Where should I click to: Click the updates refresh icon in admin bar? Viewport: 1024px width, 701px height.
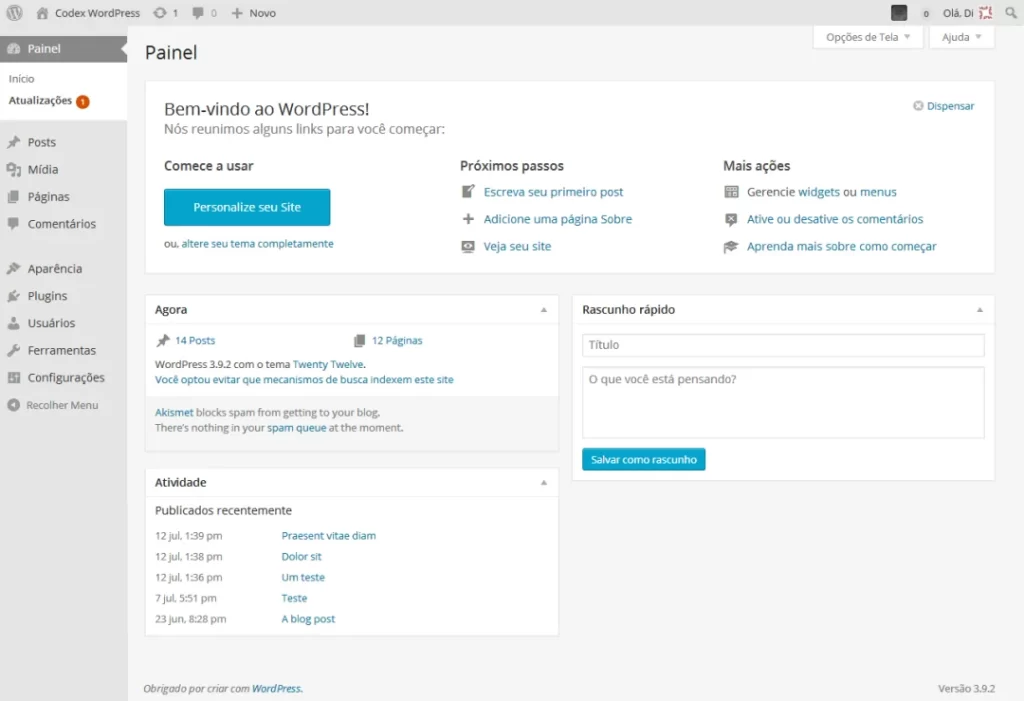(159, 12)
